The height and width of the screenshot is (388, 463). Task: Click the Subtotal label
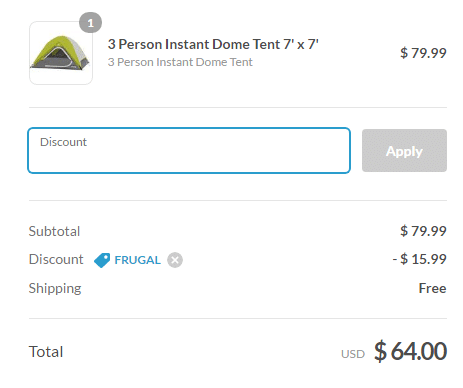pos(54,231)
